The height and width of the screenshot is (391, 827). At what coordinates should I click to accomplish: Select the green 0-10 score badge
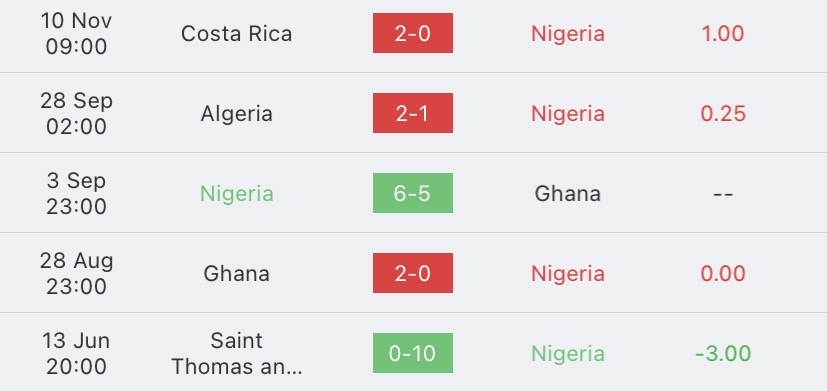[412, 353]
